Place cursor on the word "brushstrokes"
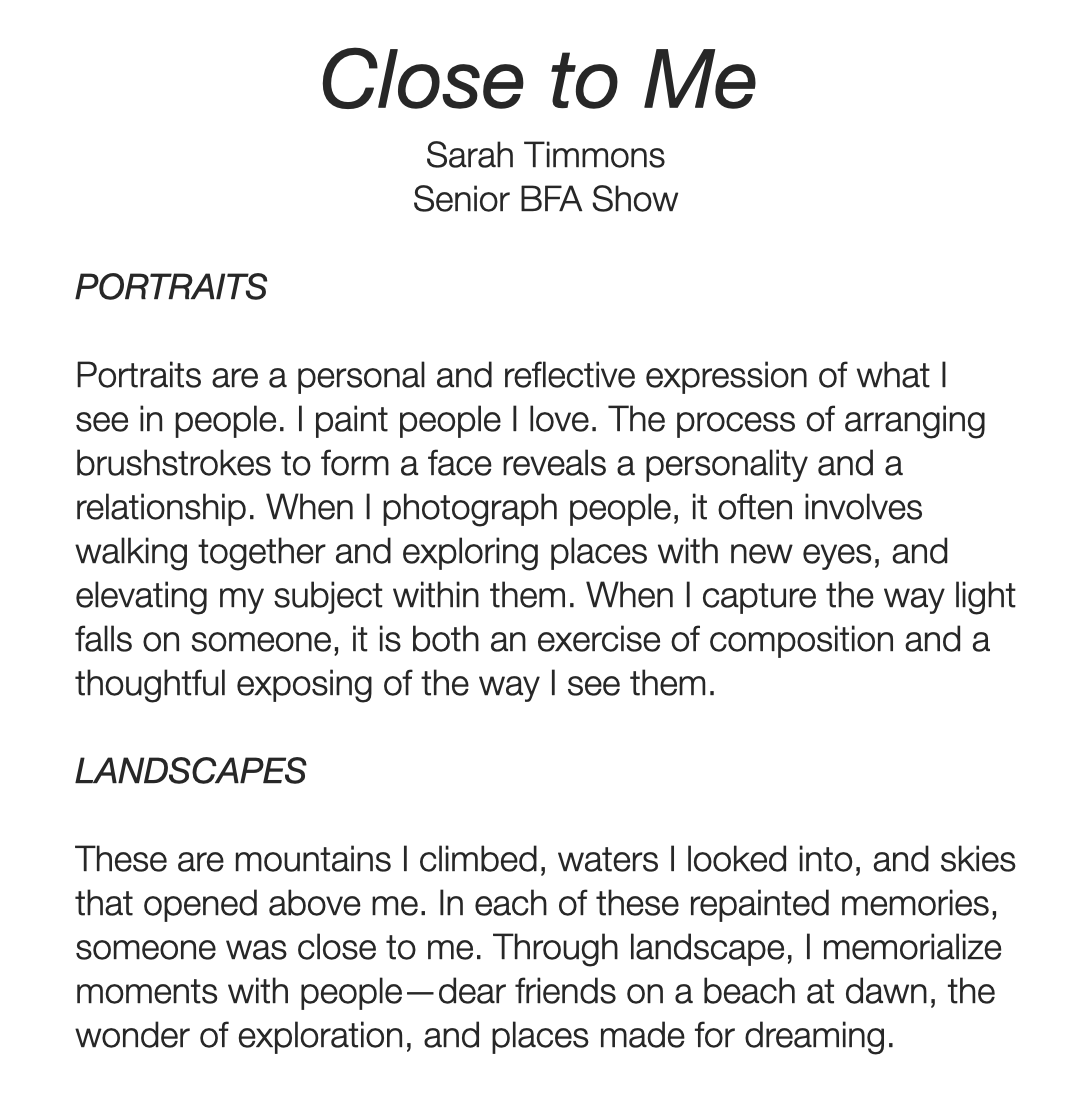Screen dimensions: 1074x1108 (x=172, y=464)
